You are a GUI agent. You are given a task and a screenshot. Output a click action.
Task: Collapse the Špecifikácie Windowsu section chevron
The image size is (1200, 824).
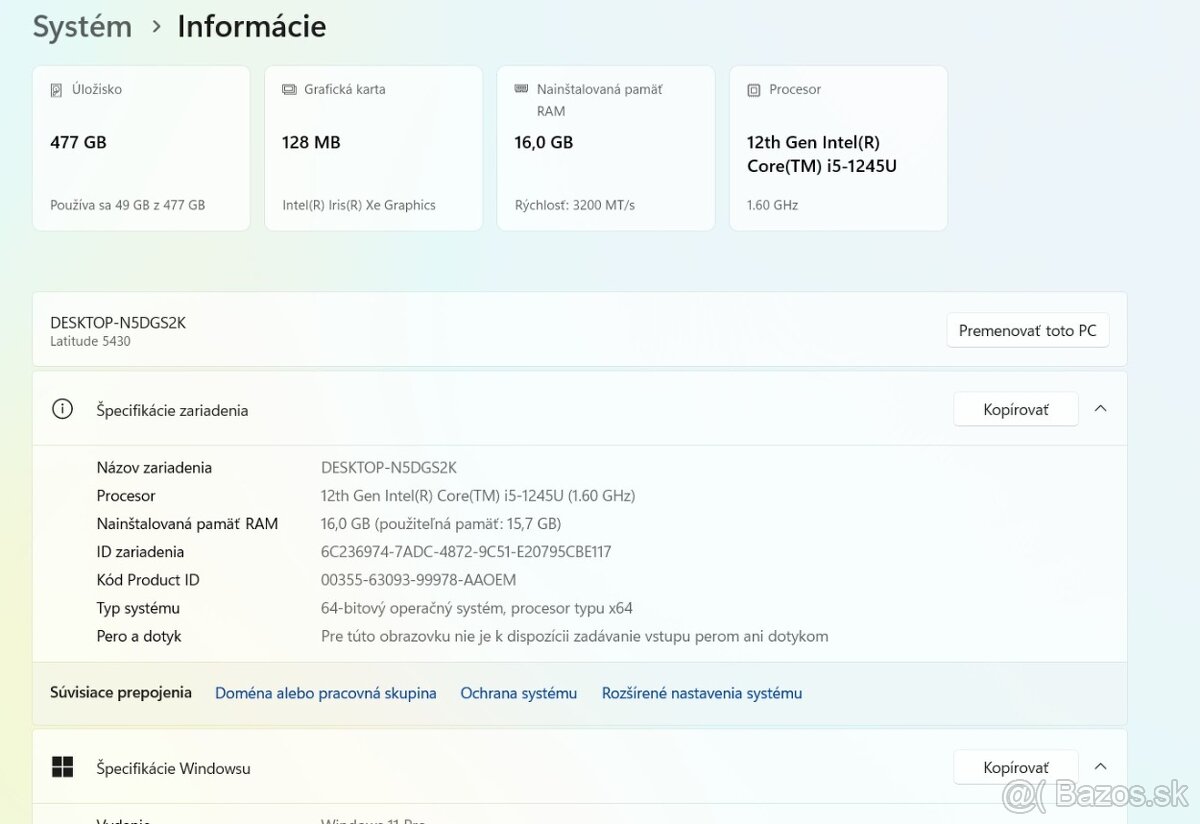coord(1100,766)
